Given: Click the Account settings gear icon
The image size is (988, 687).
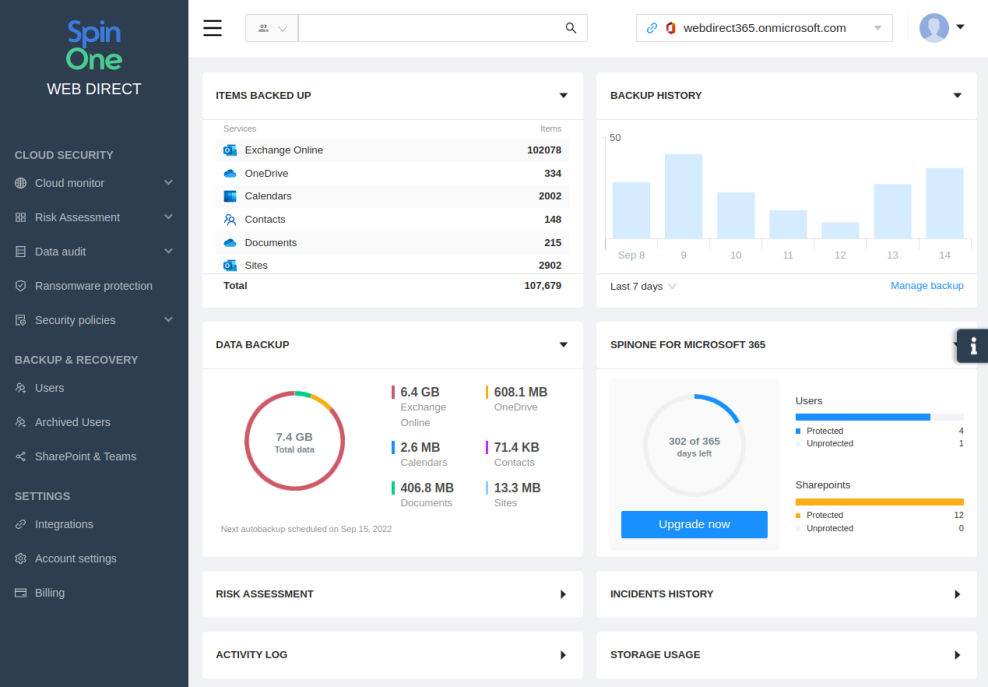Looking at the screenshot, I should (21, 558).
